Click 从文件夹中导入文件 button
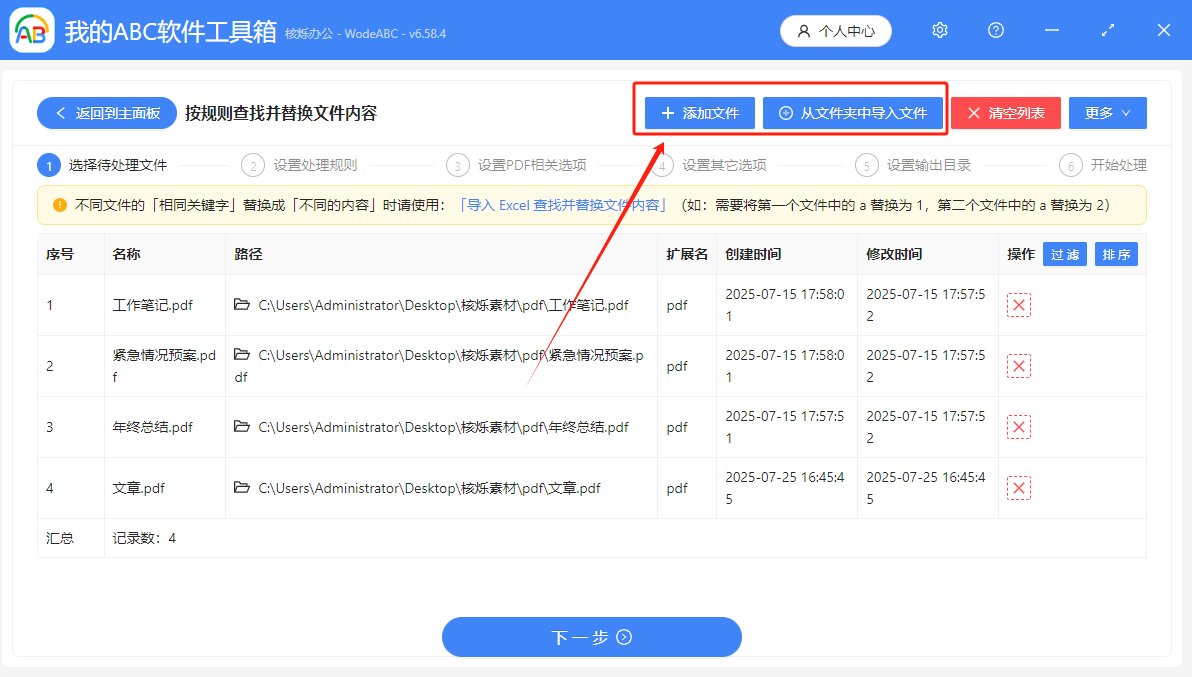Viewport: 1192px width, 677px height. [854, 113]
